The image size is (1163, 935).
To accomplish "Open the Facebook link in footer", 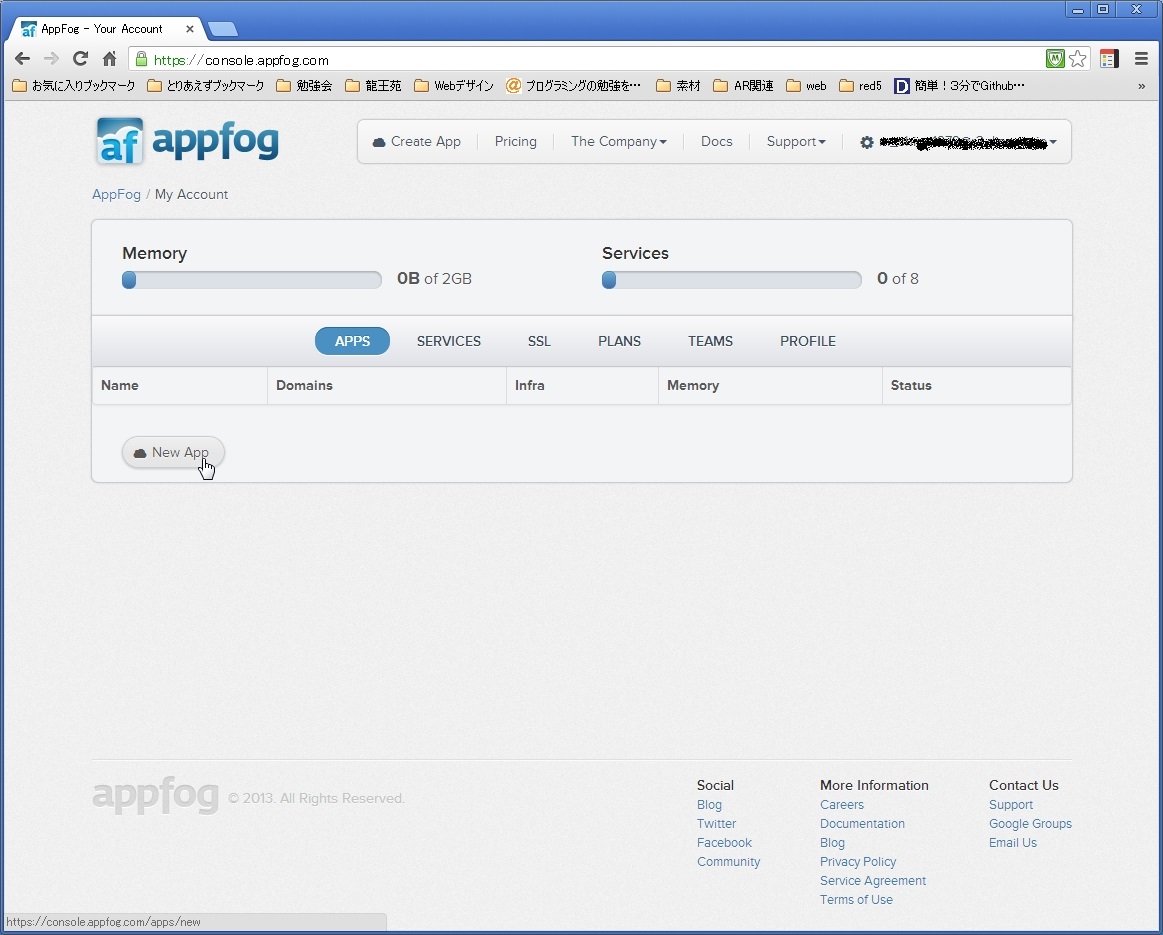I will (725, 843).
